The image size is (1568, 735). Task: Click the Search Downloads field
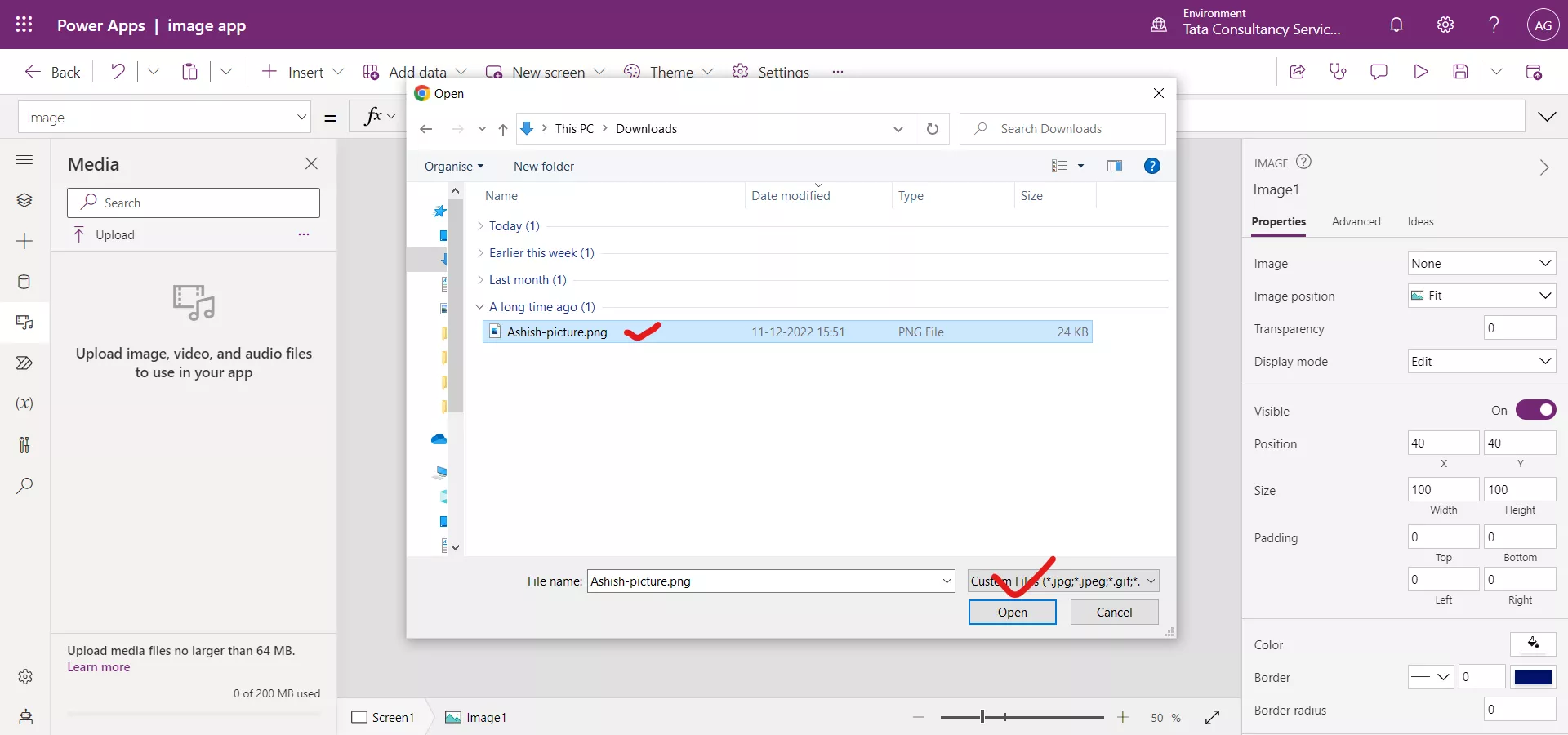point(1062,129)
